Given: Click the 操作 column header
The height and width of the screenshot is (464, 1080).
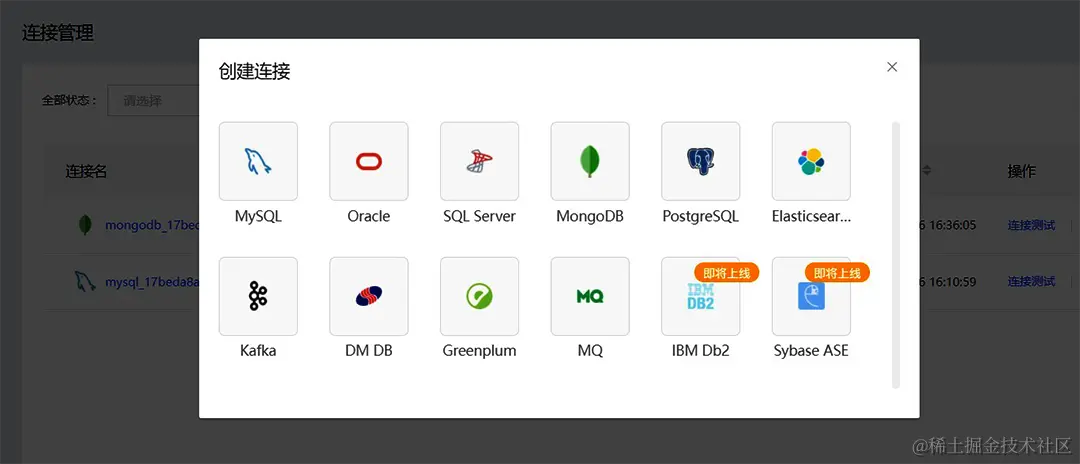Looking at the screenshot, I should (1021, 171).
